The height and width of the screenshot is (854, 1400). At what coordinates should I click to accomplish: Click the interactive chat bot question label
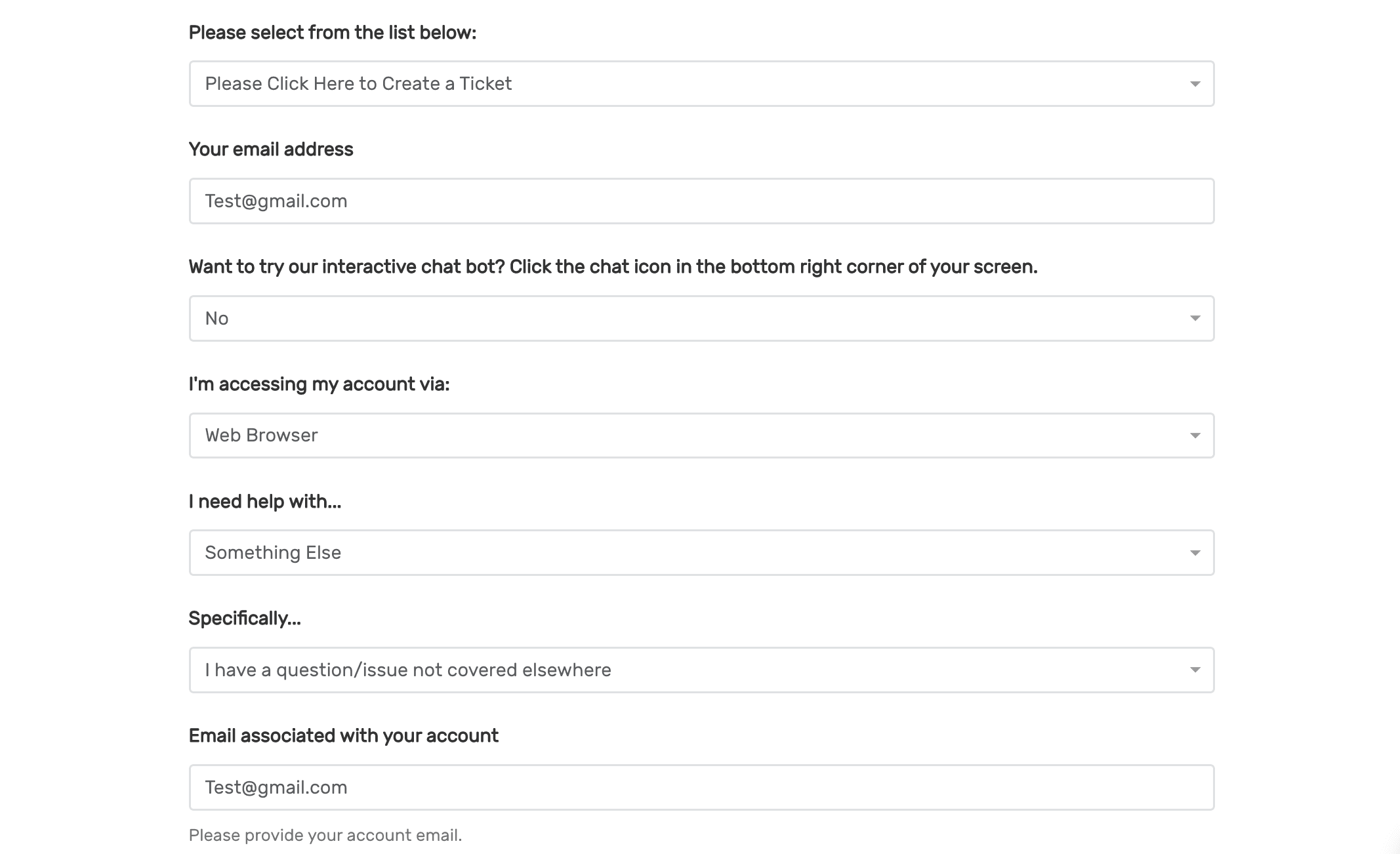(x=613, y=267)
